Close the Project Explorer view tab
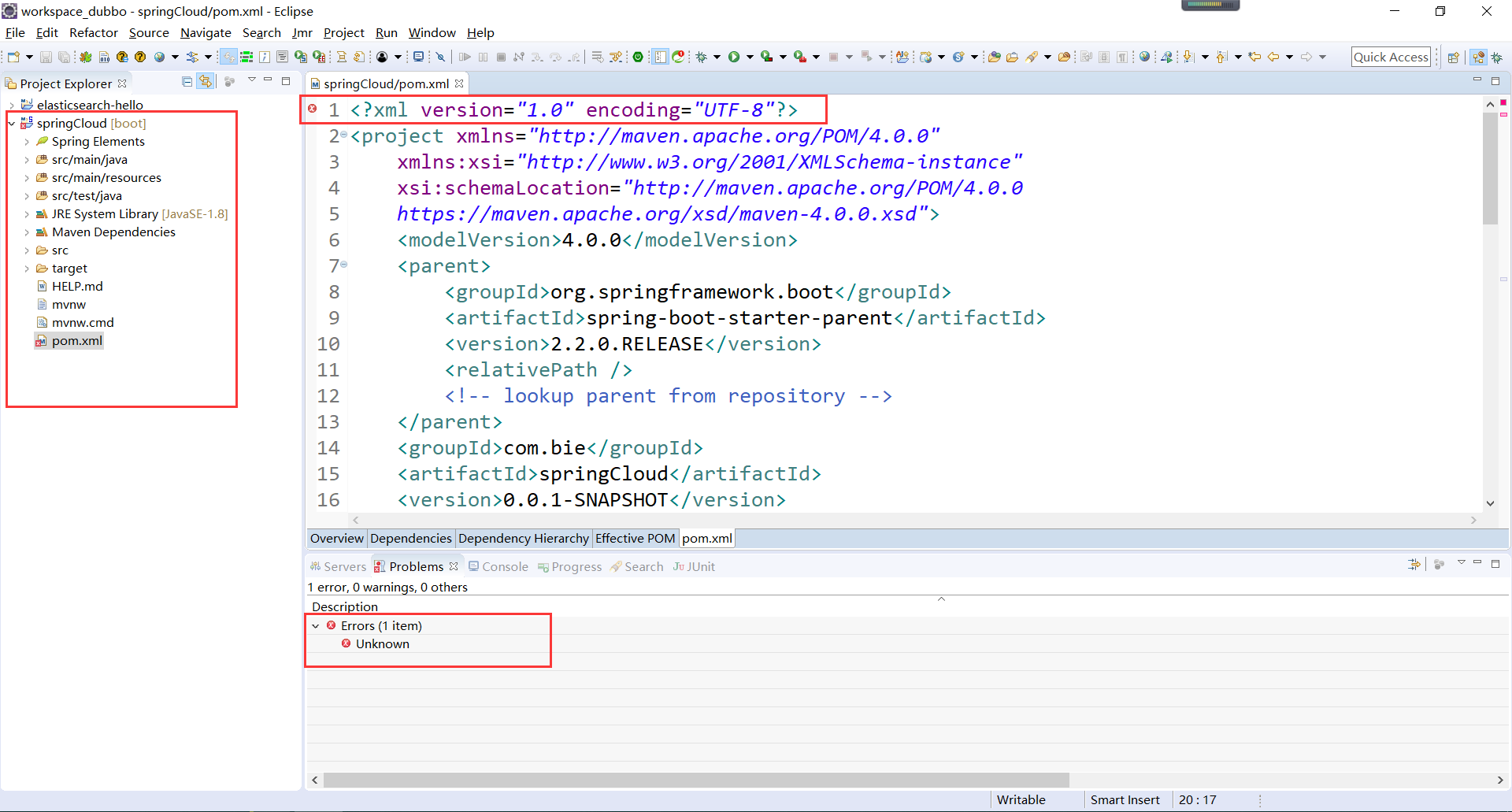Screen dimensions: 1512x812 [x=122, y=83]
